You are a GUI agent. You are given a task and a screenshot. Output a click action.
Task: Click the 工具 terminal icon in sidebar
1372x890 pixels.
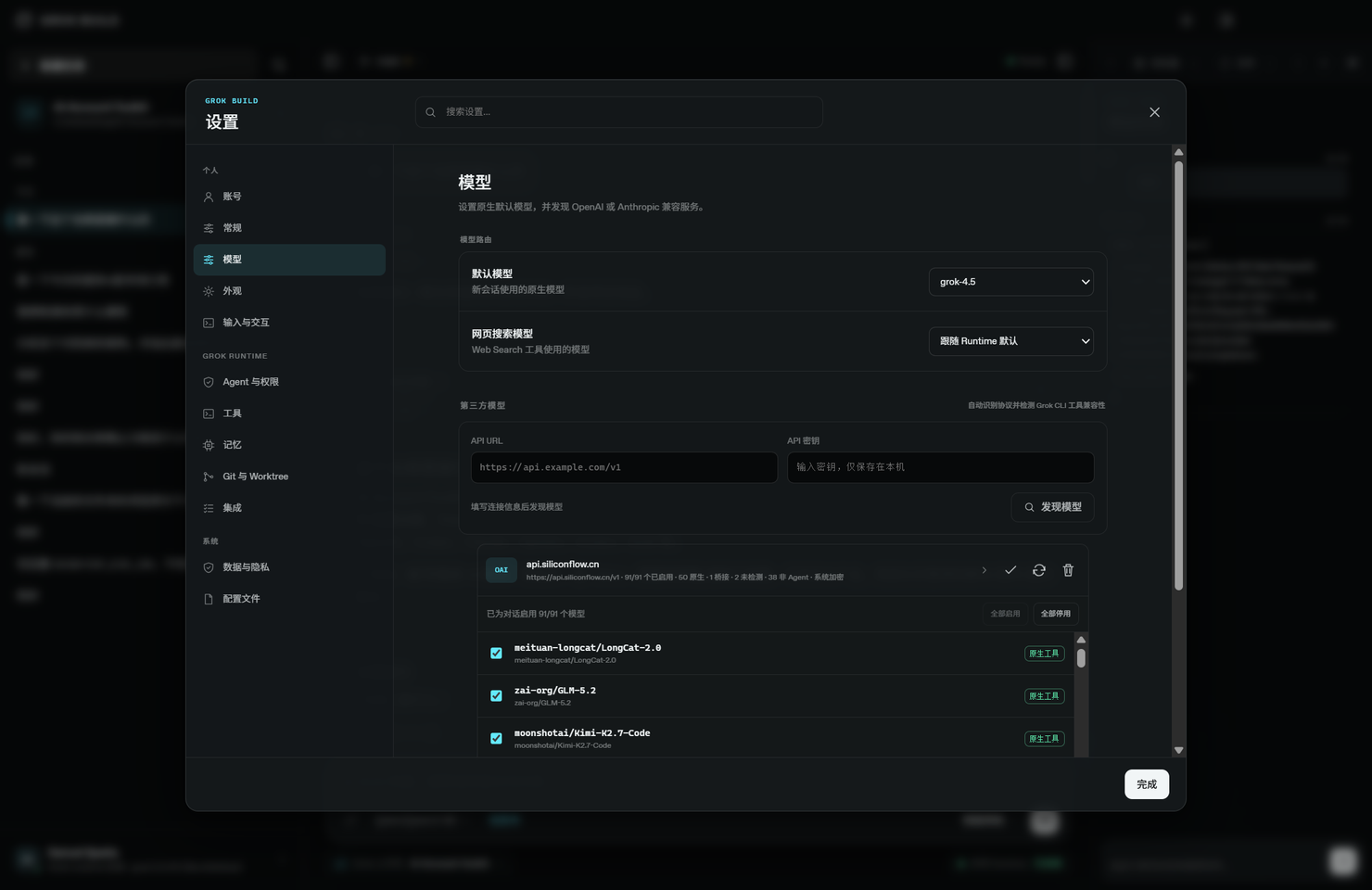pos(209,413)
